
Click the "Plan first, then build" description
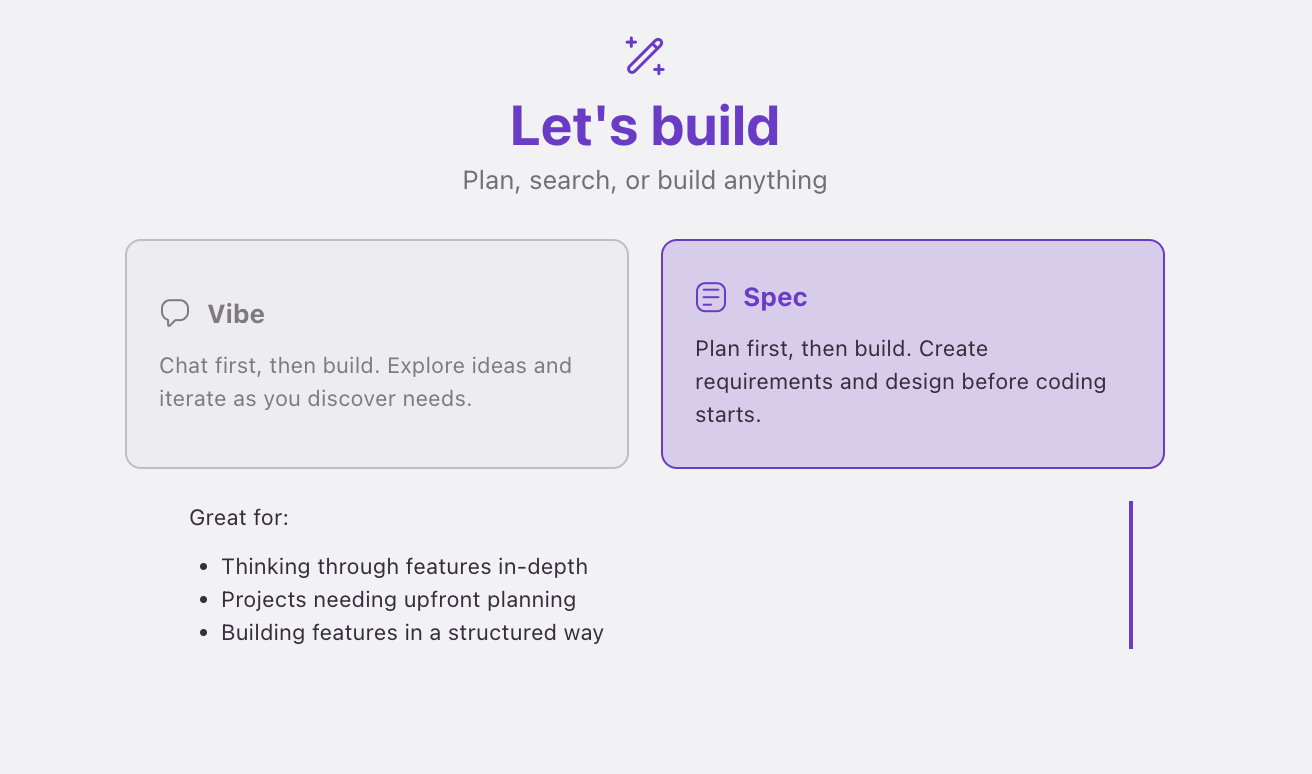(x=901, y=382)
